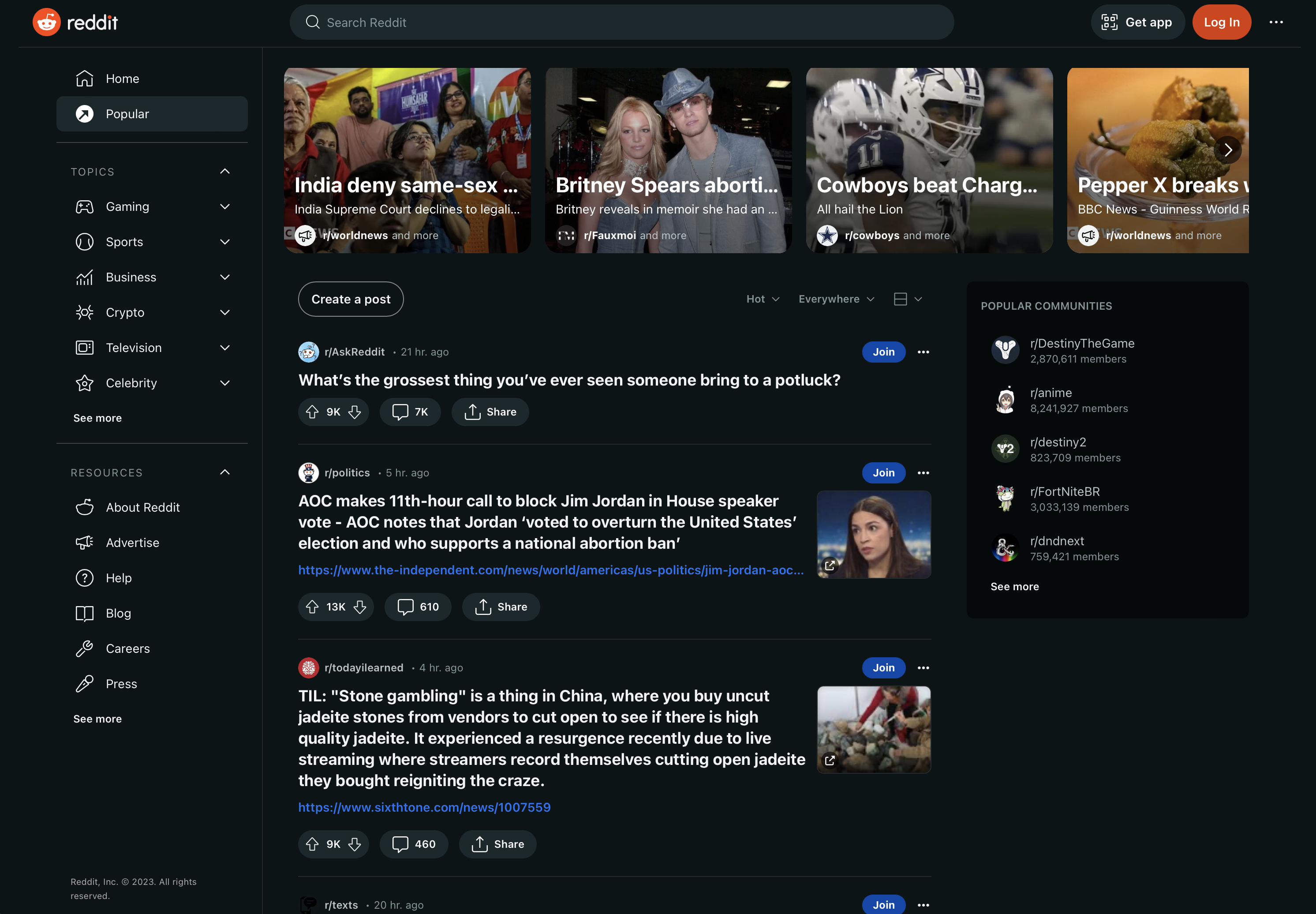Downvote the potluck post
1316x914 pixels.
355,412
